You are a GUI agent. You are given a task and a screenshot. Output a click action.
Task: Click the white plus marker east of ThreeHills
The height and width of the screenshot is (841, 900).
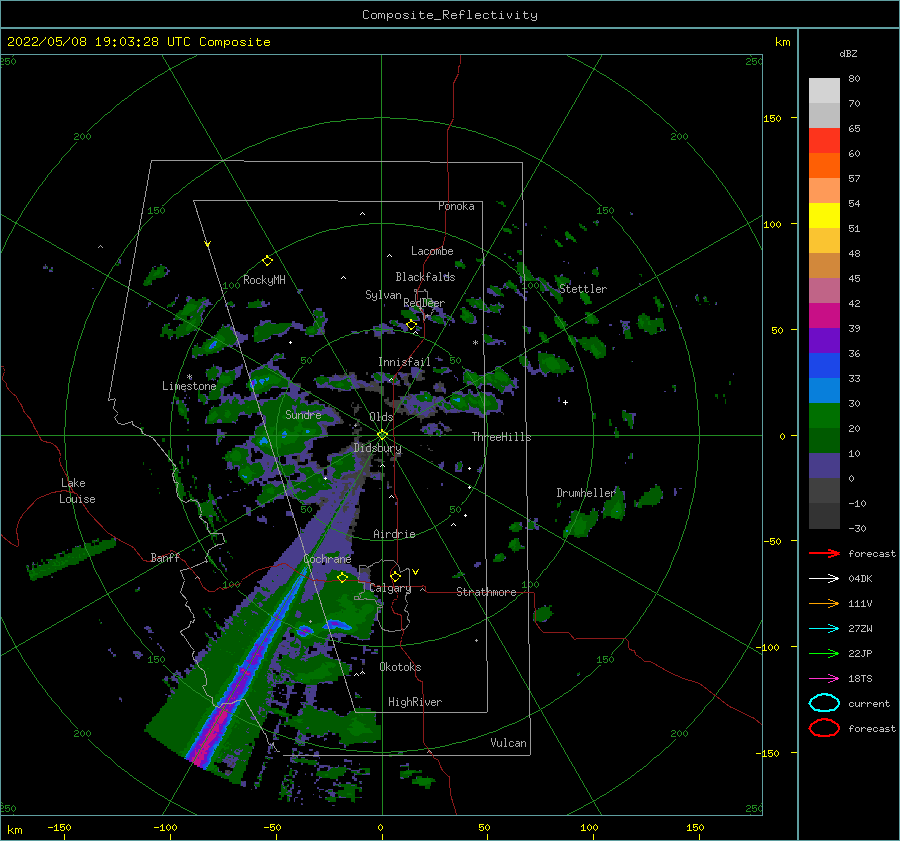coord(565,402)
